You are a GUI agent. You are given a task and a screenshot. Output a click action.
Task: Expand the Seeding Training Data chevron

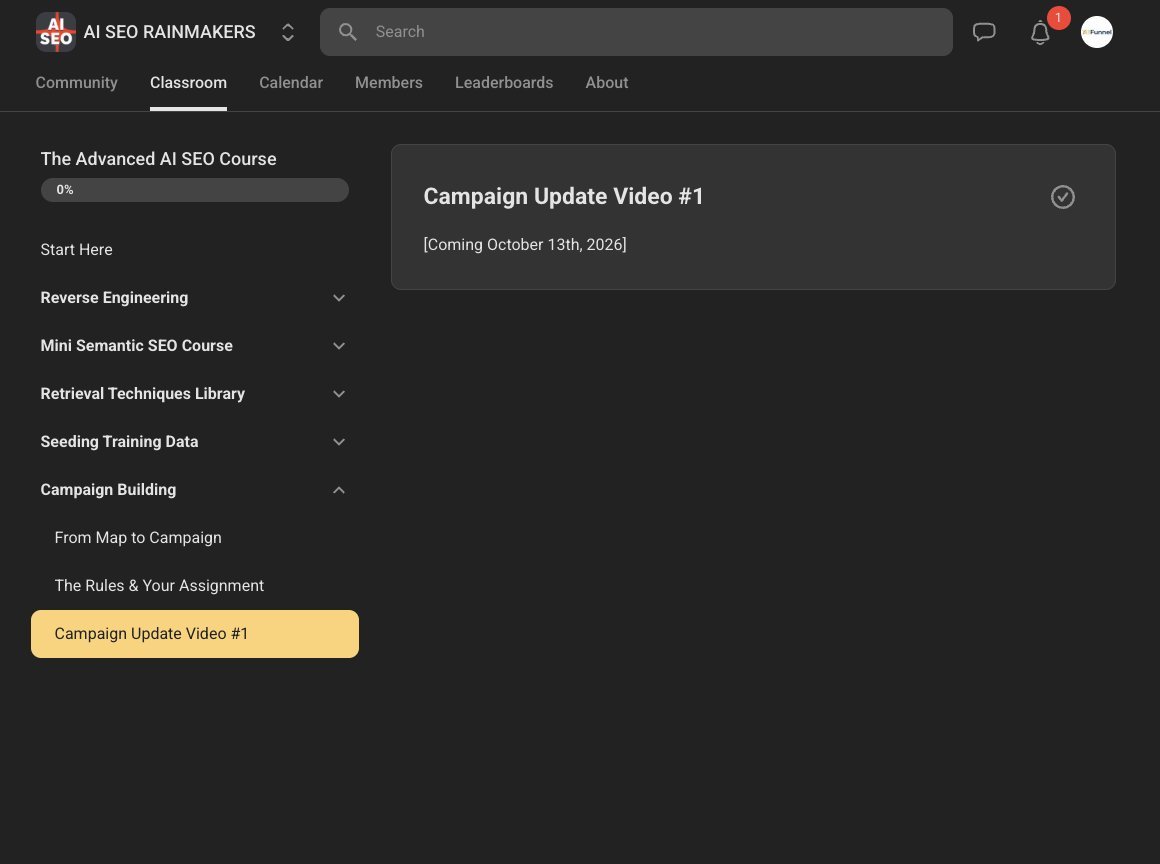pyautogui.click(x=339, y=442)
